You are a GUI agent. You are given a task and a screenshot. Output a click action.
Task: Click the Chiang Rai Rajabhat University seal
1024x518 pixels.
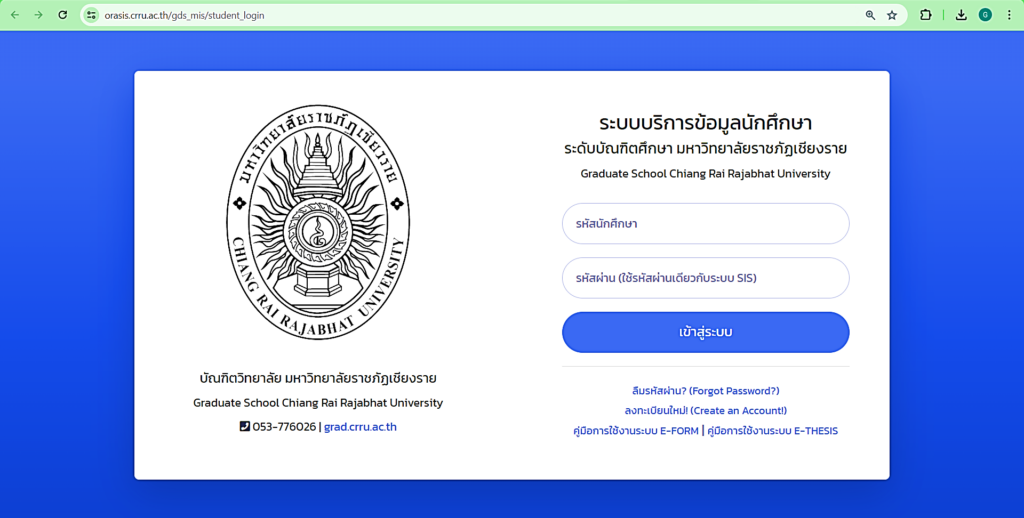(x=318, y=222)
